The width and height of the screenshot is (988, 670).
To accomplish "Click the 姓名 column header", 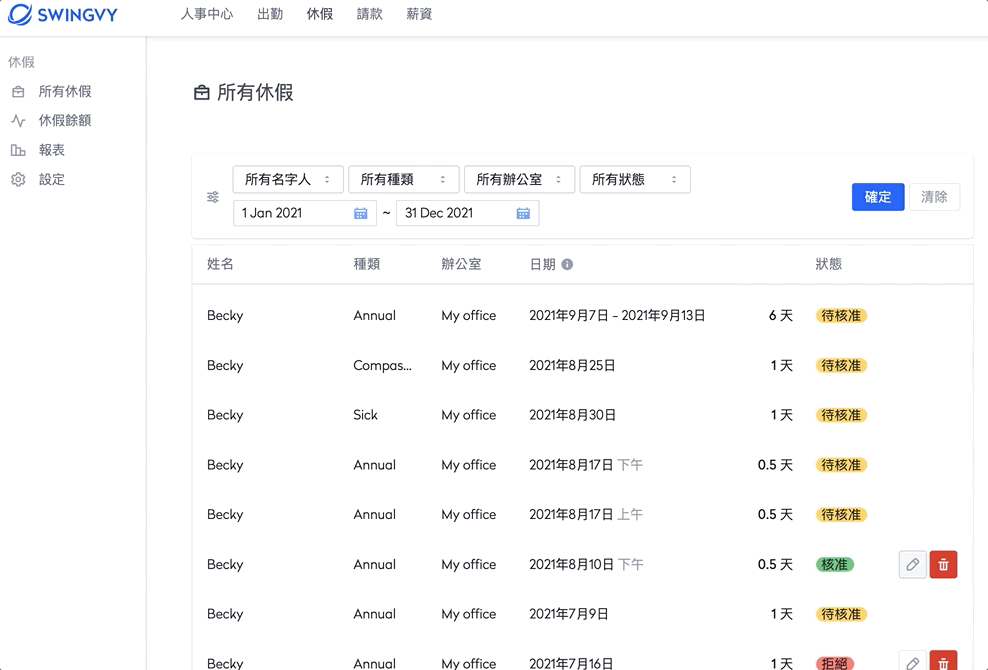I will point(220,264).
